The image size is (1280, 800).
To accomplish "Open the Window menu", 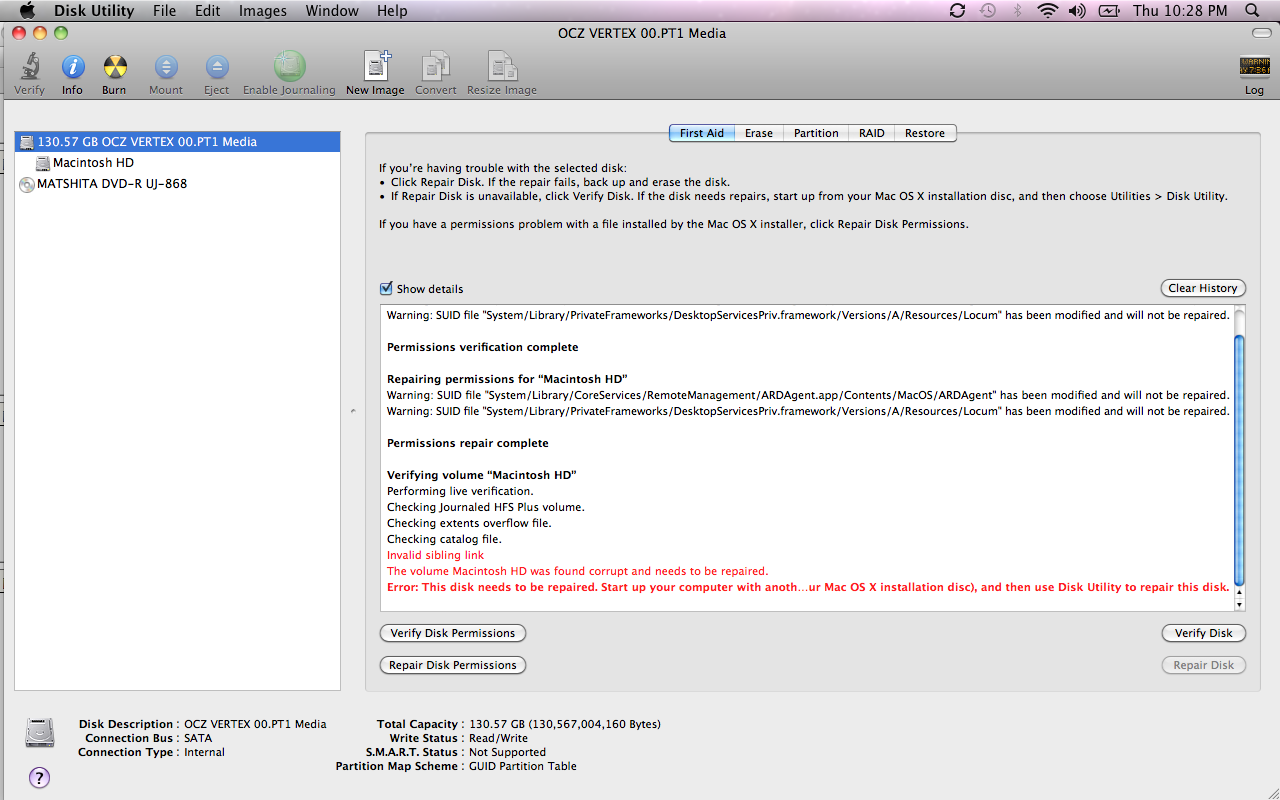I will (x=332, y=11).
